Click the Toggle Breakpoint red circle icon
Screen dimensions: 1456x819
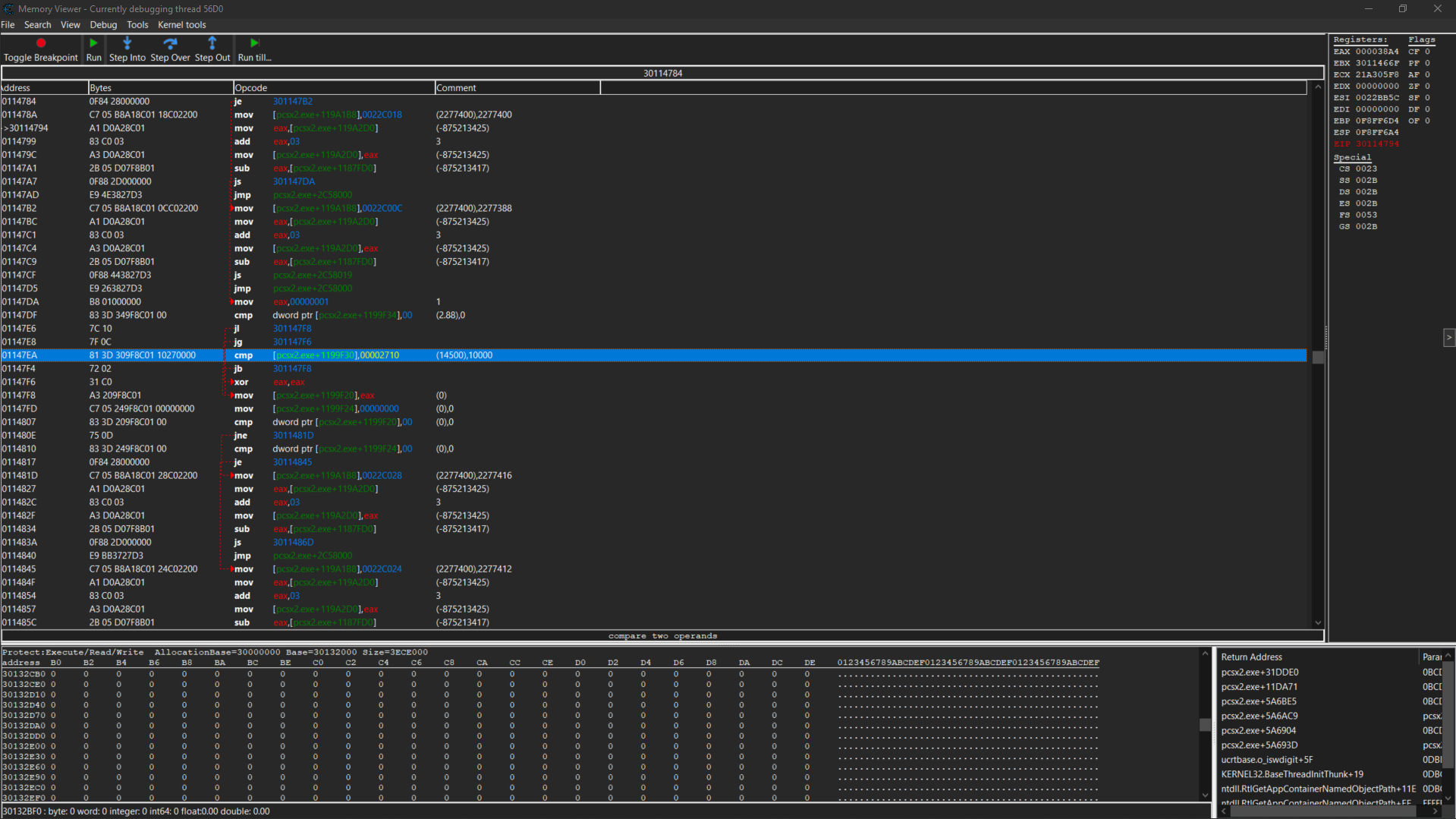pos(41,43)
